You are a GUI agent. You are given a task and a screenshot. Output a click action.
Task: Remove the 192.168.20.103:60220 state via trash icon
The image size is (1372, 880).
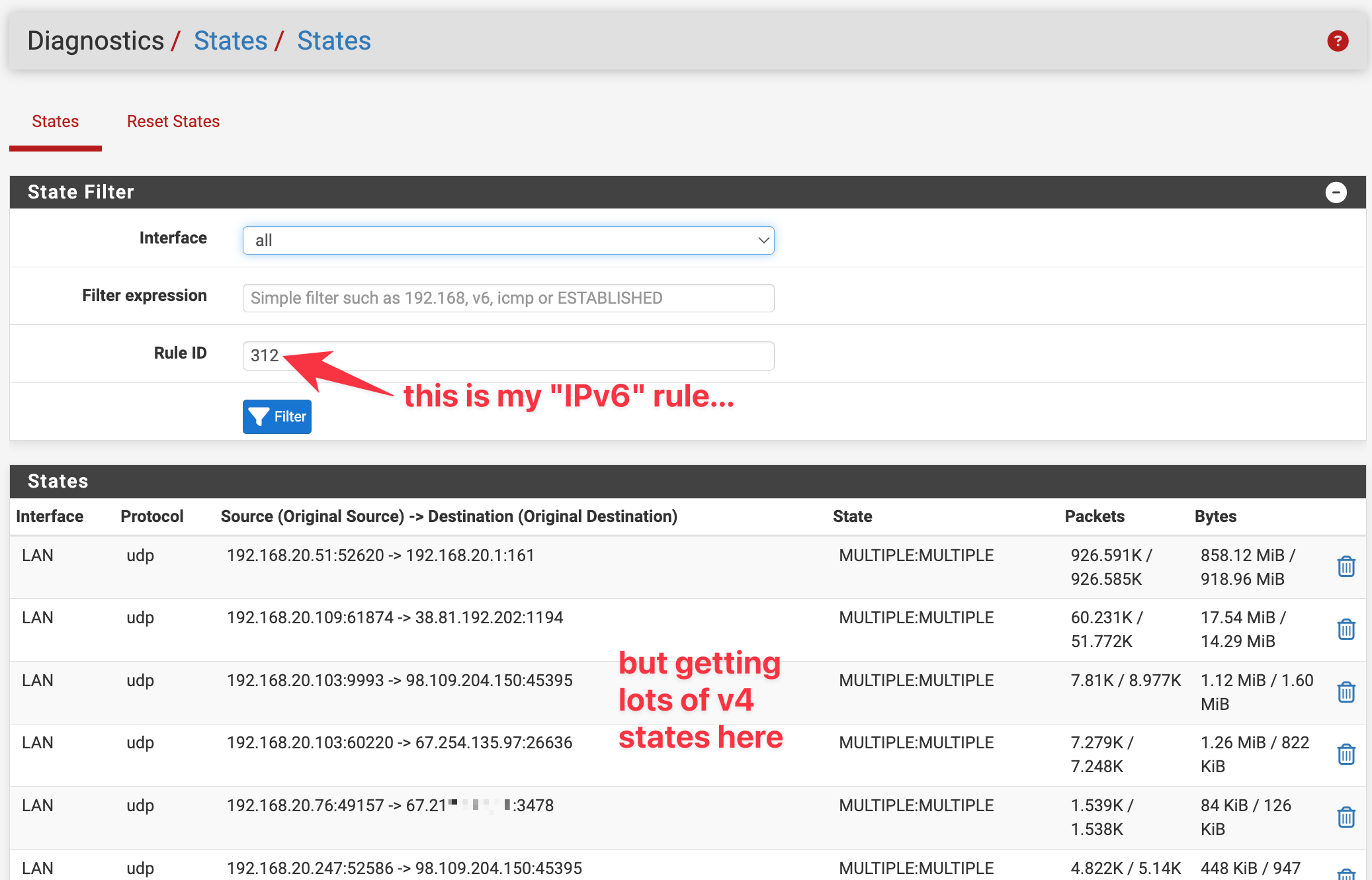click(x=1346, y=754)
